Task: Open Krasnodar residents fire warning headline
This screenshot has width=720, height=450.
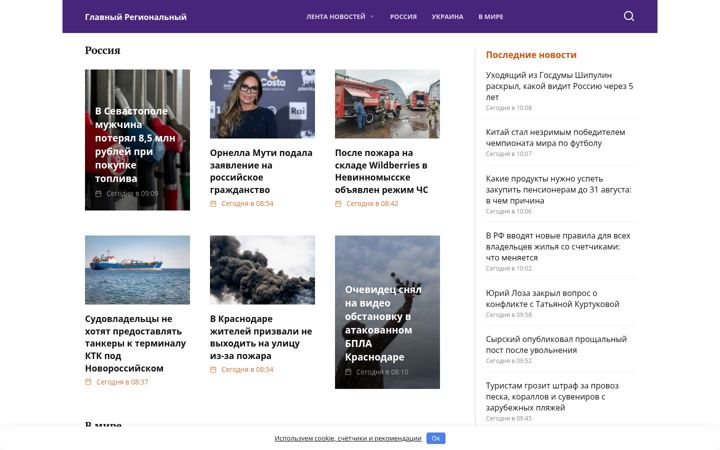Action: pyautogui.click(x=261, y=337)
